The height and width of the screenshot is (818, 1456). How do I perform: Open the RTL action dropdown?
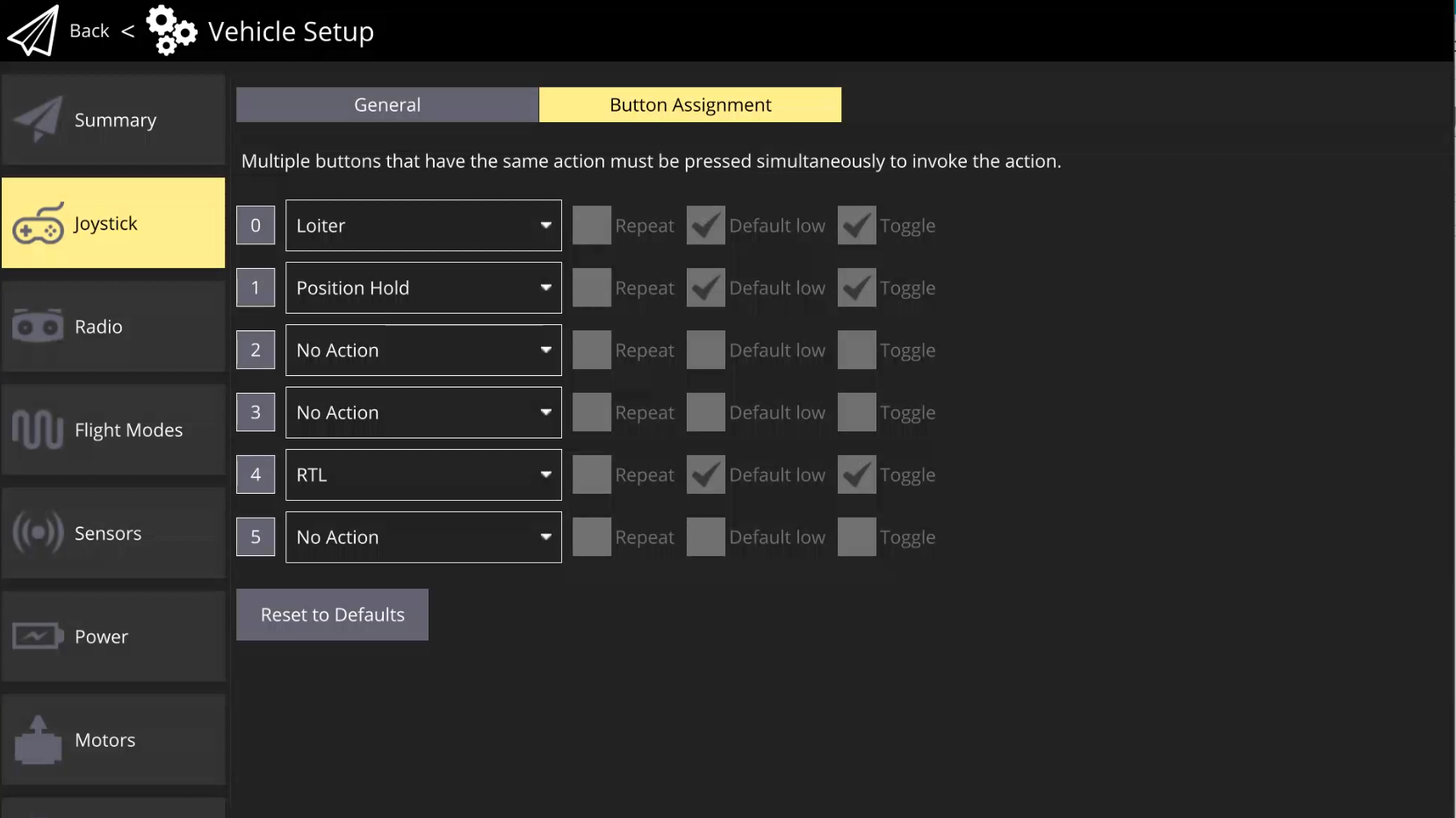423,475
